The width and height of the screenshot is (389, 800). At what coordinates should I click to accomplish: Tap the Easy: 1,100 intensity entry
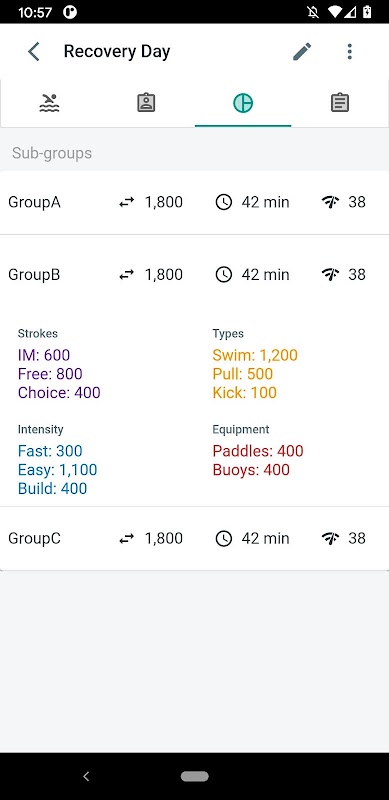57,470
